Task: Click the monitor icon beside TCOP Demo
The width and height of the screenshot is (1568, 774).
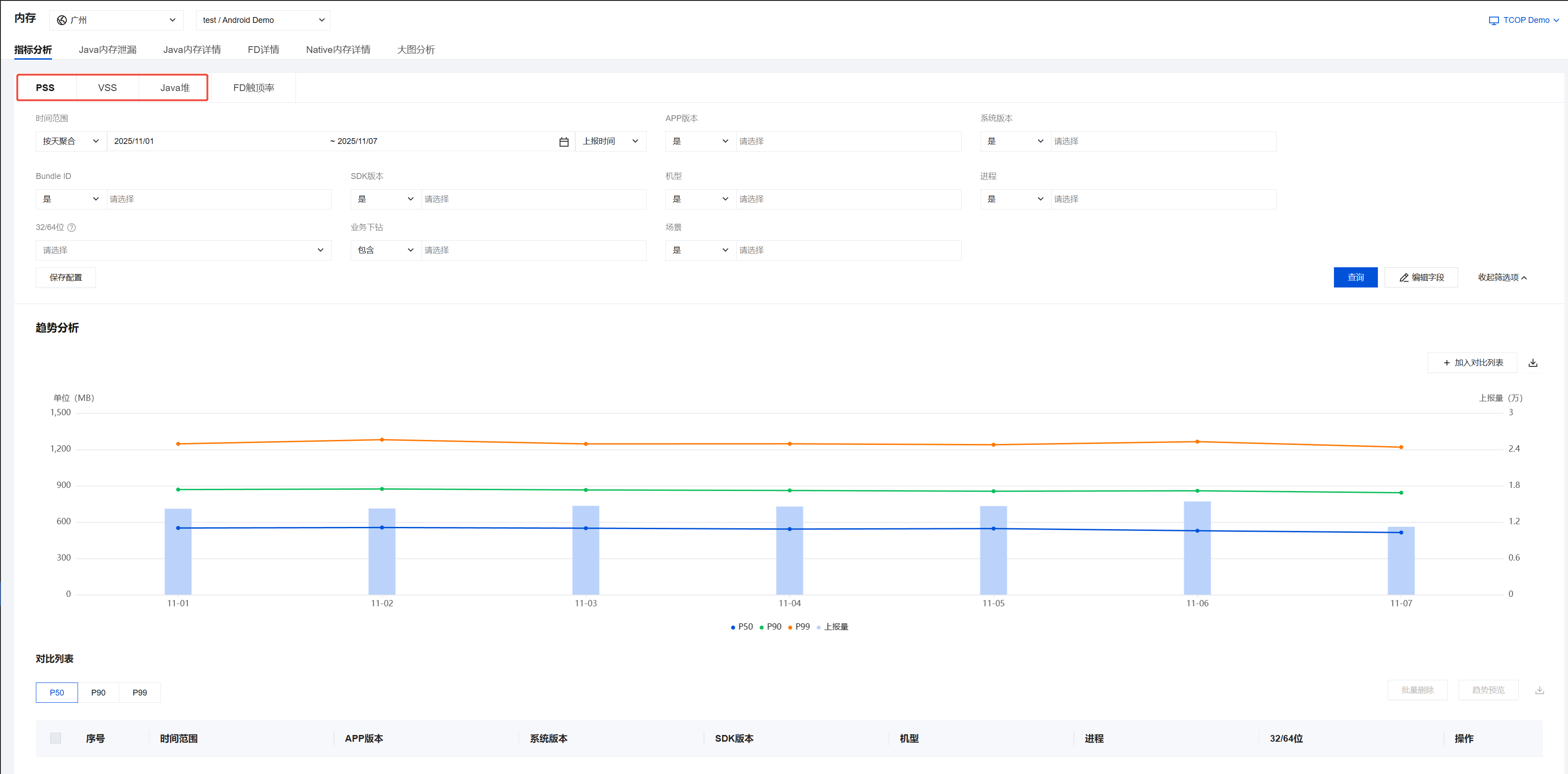Action: tap(1493, 20)
